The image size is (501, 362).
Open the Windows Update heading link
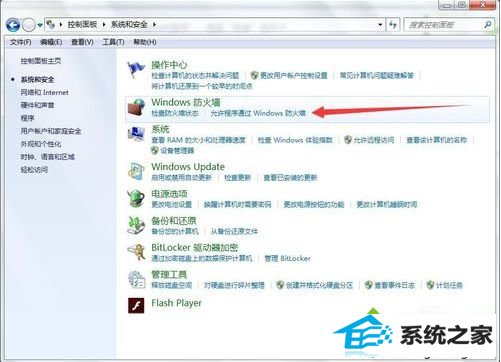[x=188, y=167]
